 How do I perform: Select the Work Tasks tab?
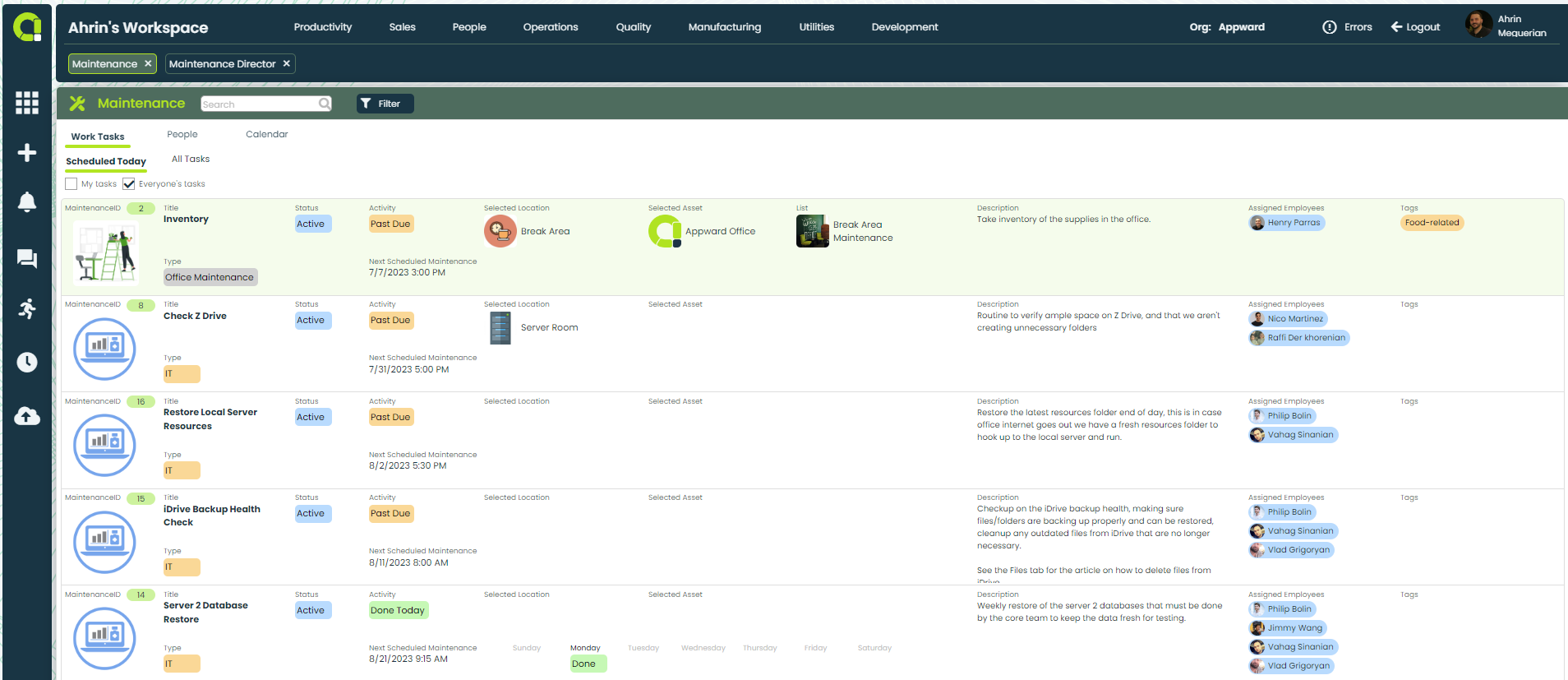[x=98, y=136]
